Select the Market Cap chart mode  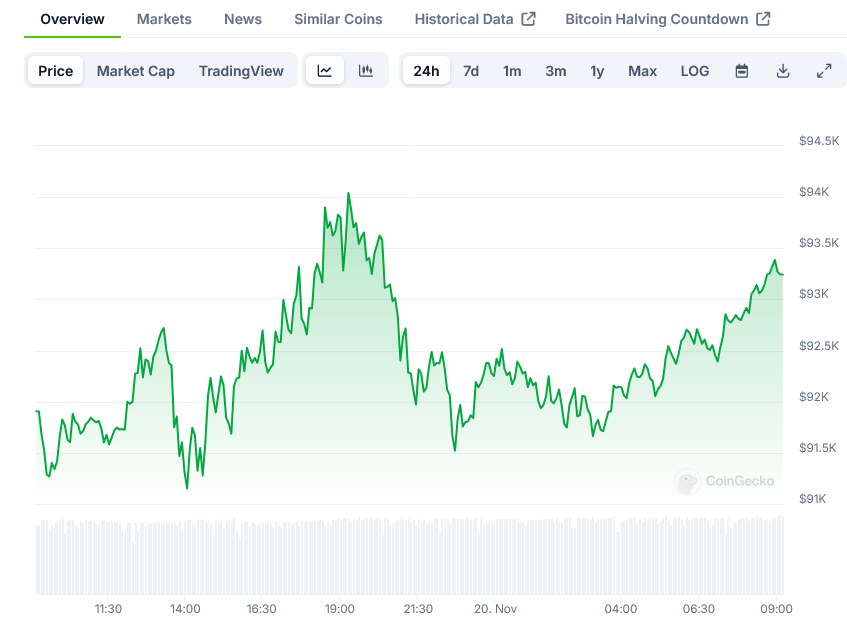tap(136, 71)
